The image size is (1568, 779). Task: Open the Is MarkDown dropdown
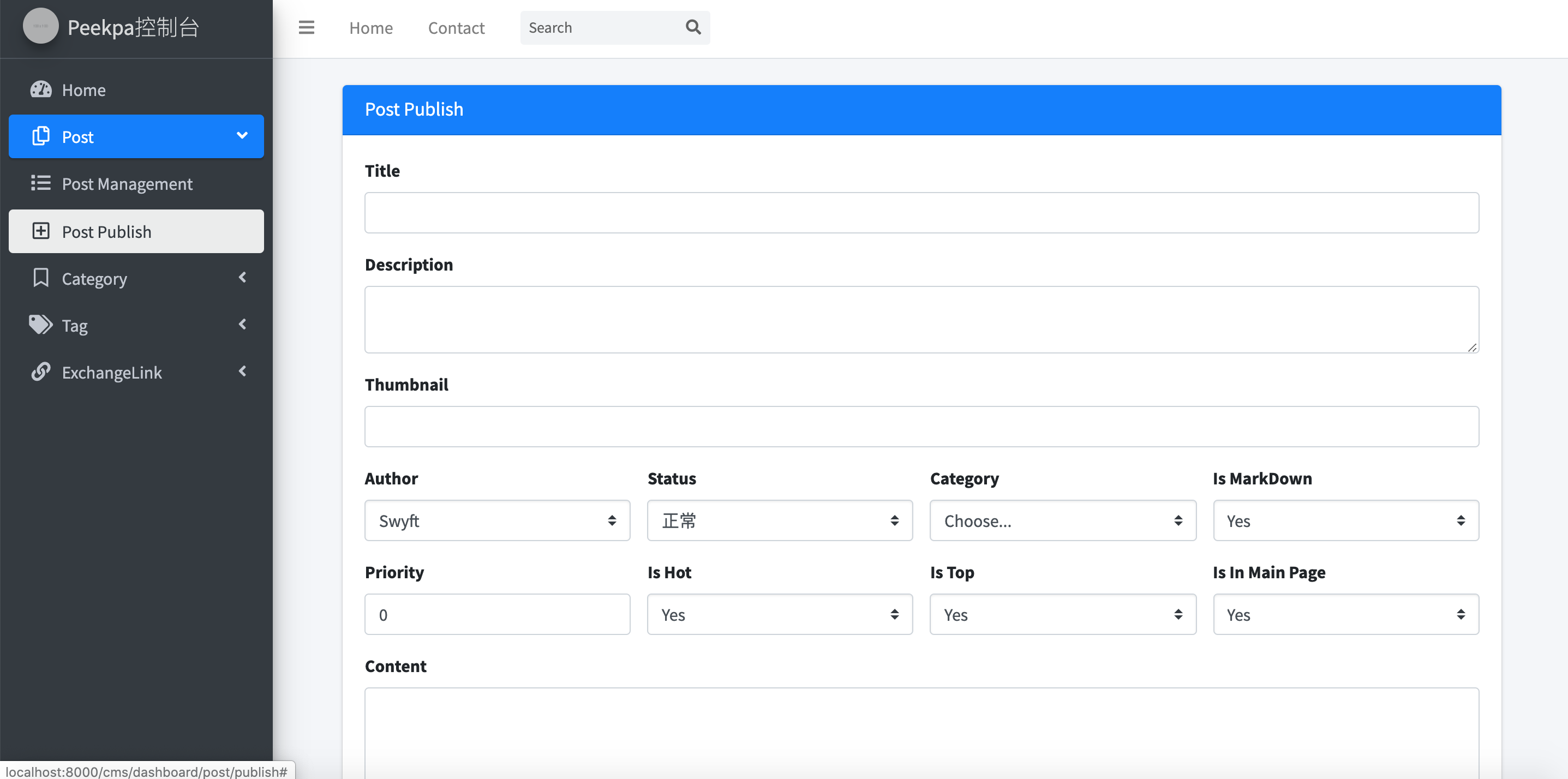click(1346, 520)
